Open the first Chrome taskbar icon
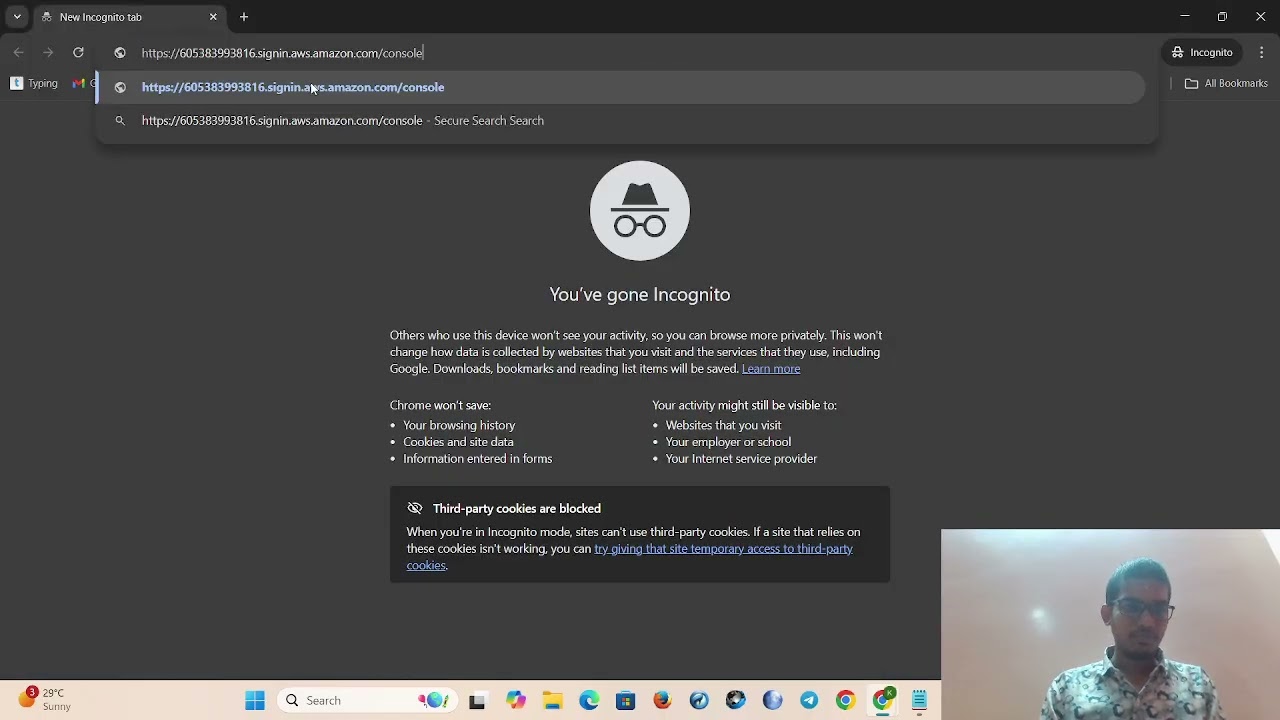Screen dimensions: 1280x720 coord(846,701)
